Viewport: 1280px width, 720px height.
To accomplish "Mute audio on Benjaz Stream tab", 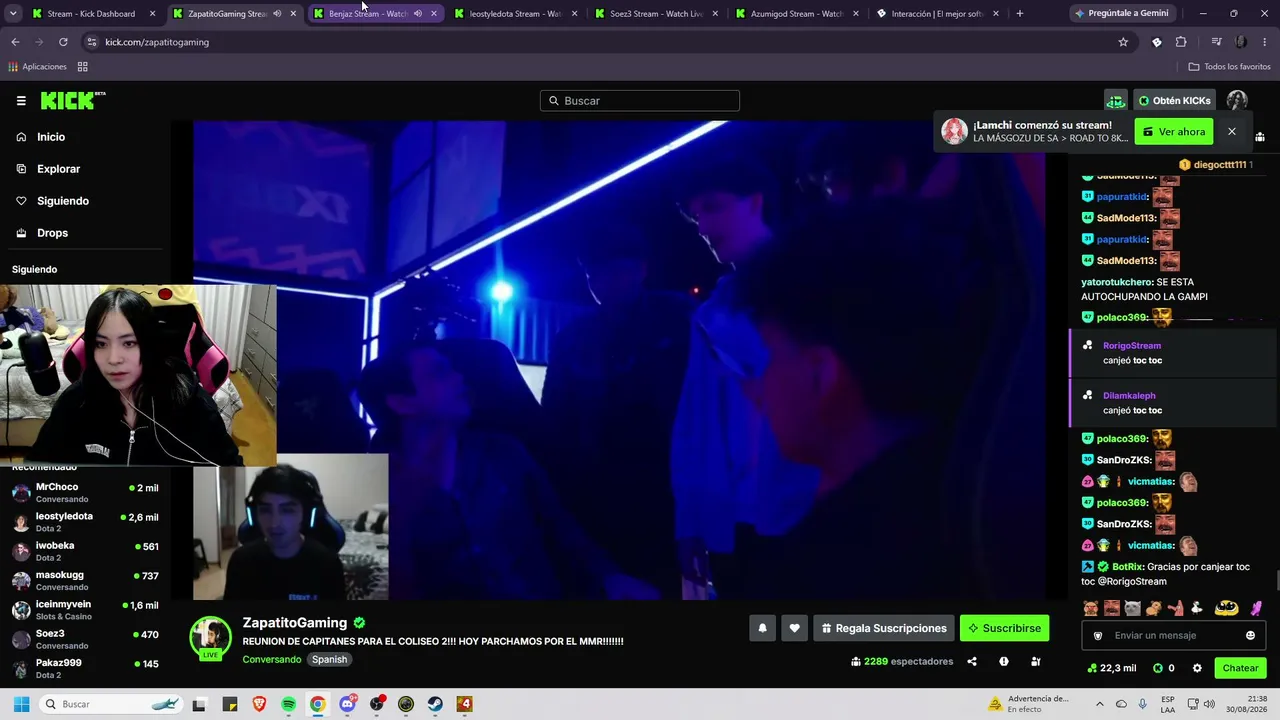I will 418,14.
